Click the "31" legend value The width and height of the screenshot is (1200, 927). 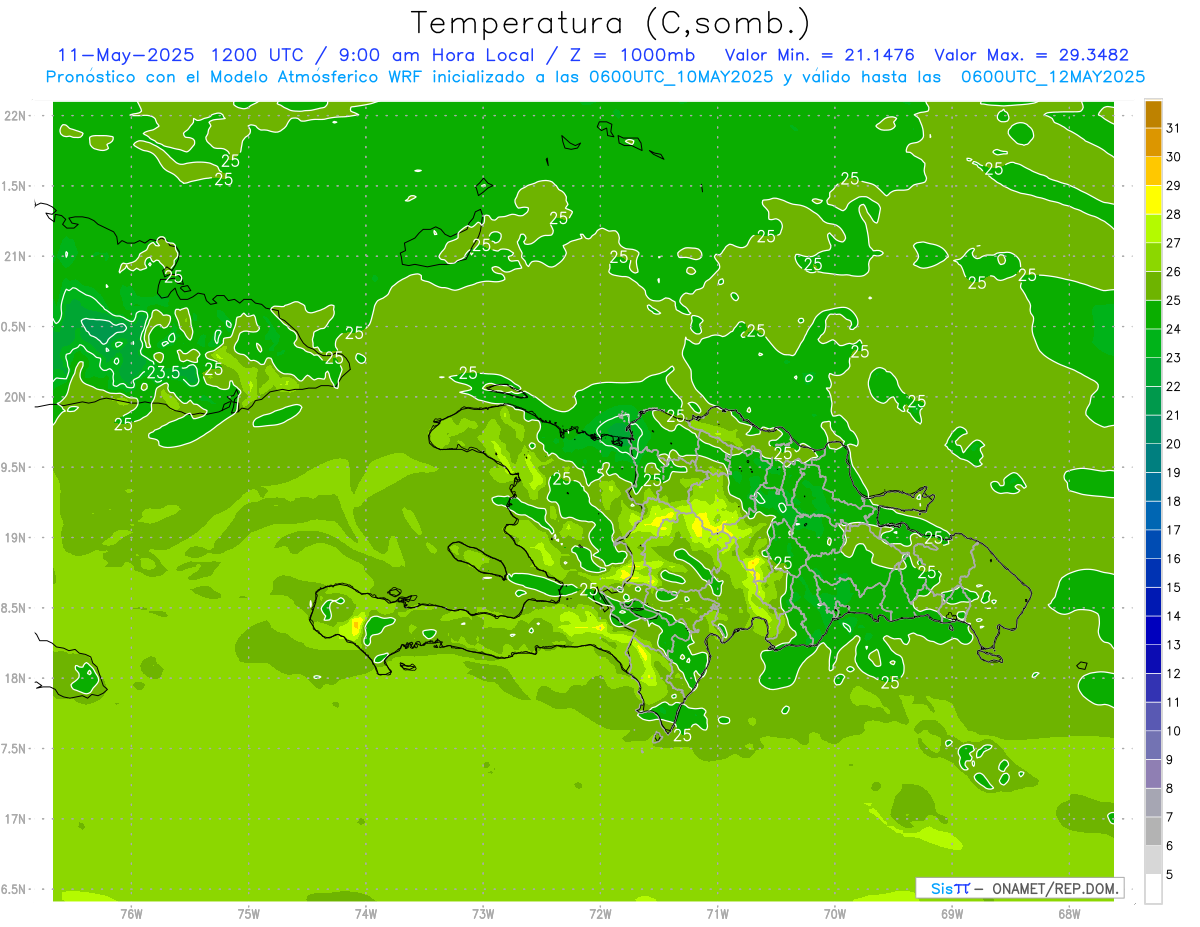click(x=1174, y=128)
